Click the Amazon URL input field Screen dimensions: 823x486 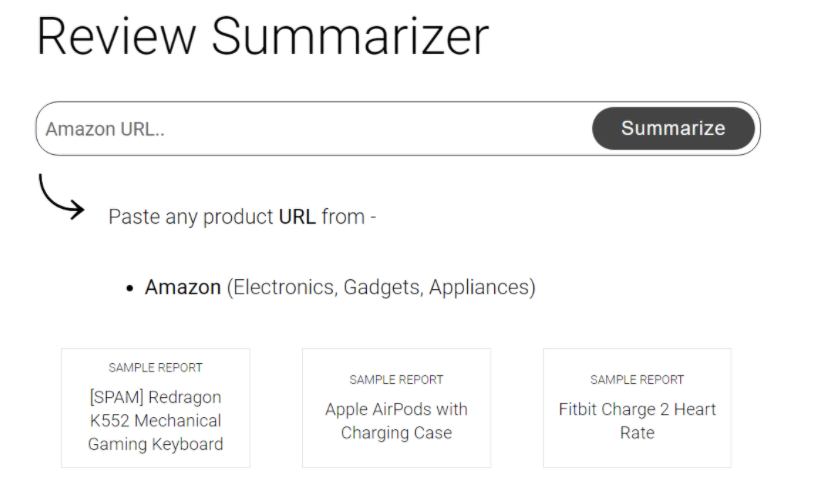coord(310,129)
